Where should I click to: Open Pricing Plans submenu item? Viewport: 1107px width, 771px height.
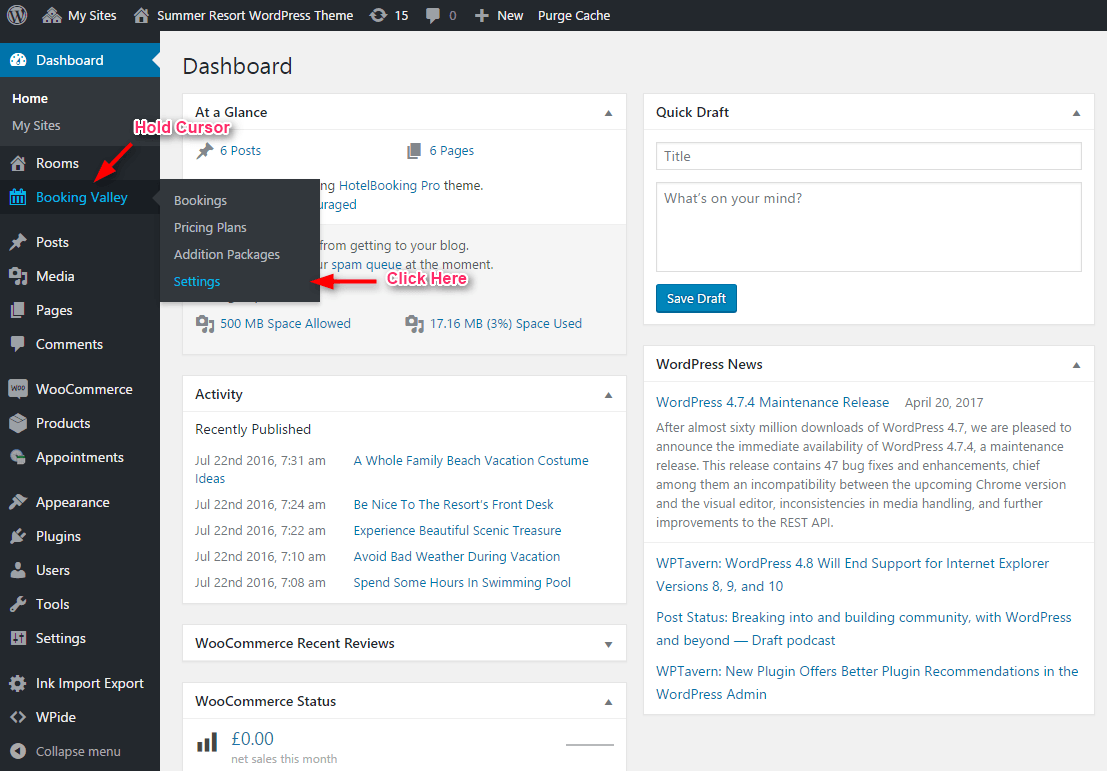click(x=210, y=227)
